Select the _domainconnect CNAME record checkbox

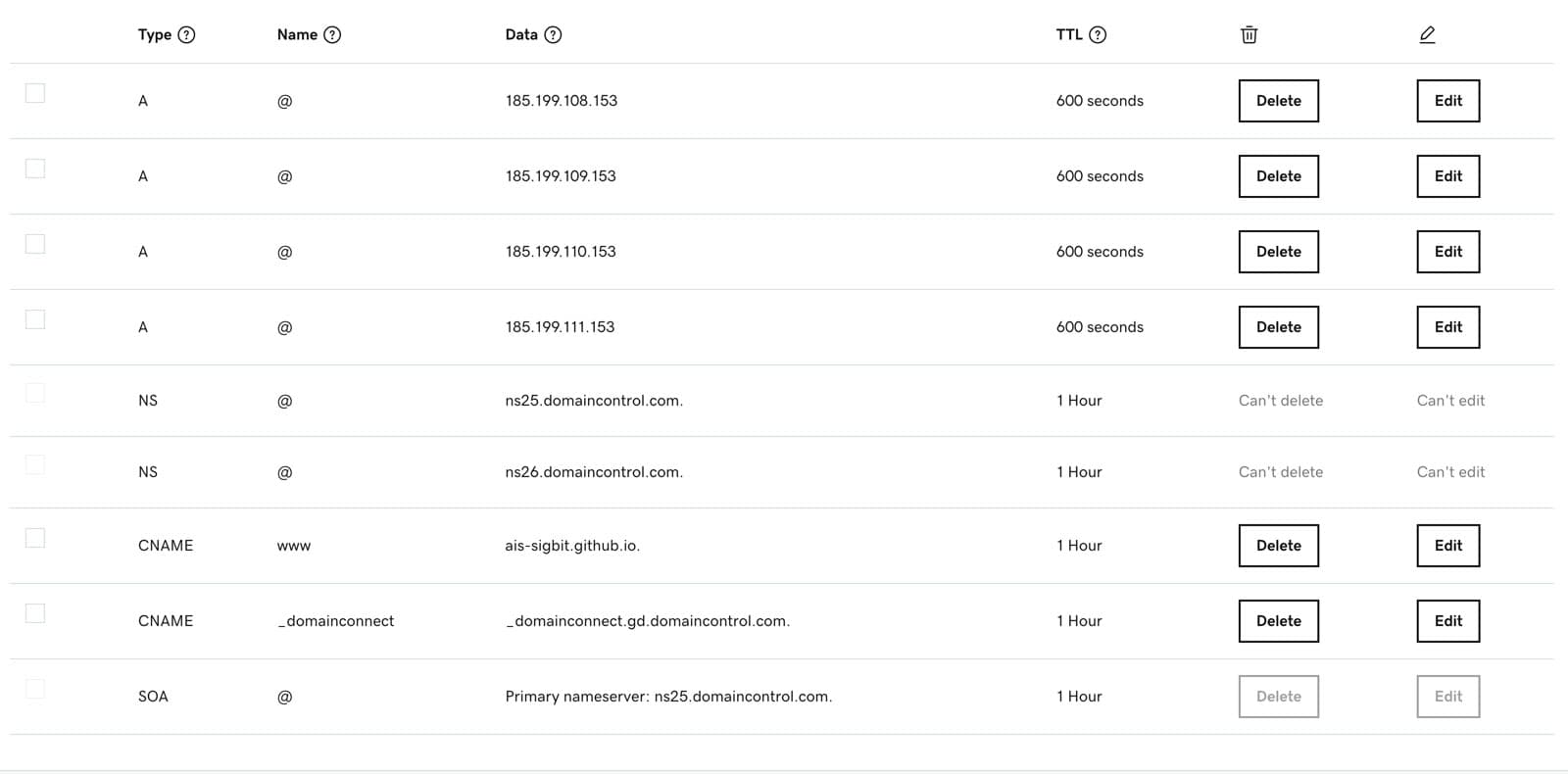pos(35,613)
